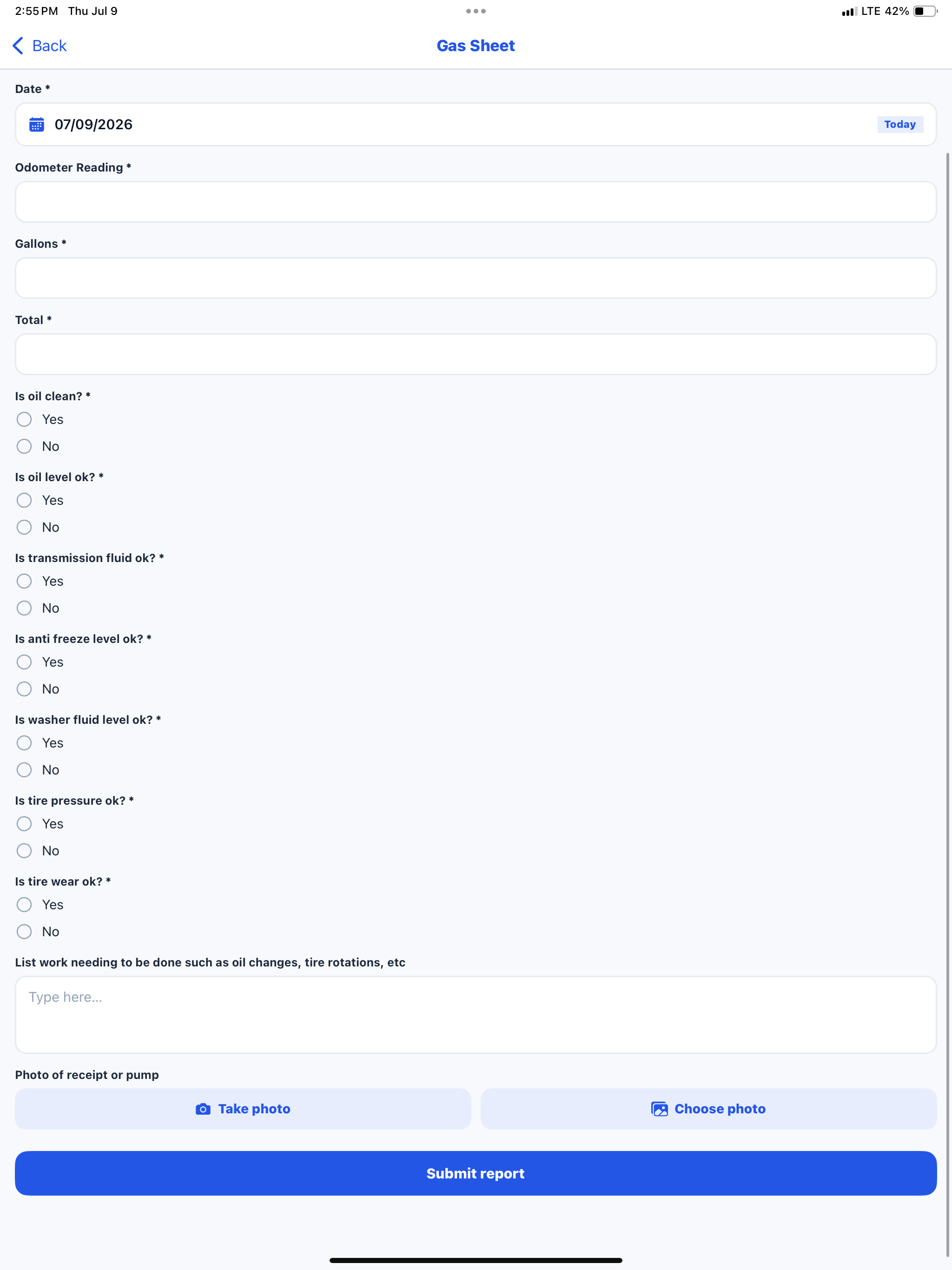Tap the Back chevron icon
Viewport: 952px width, 1270px height.
pyautogui.click(x=18, y=46)
